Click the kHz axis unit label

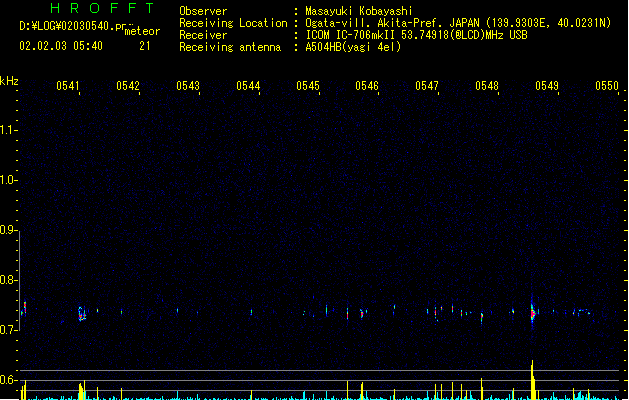9,81
